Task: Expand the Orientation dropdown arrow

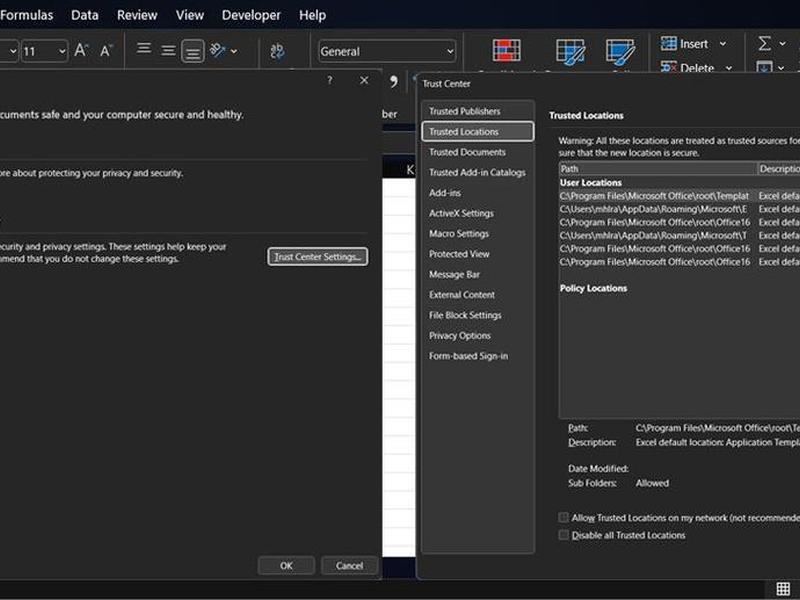Action: click(234, 51)
